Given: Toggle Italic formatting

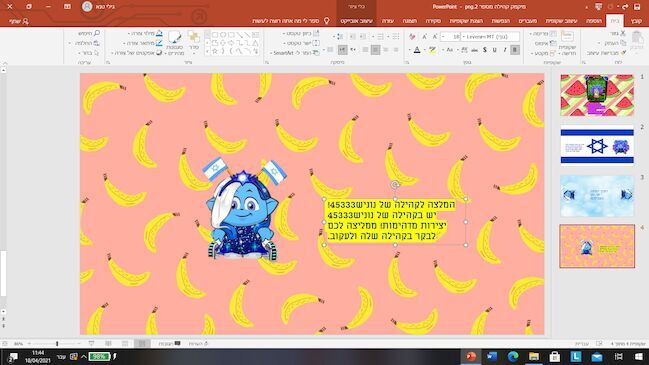Looking at the screenshot, I should click(505, 50).
